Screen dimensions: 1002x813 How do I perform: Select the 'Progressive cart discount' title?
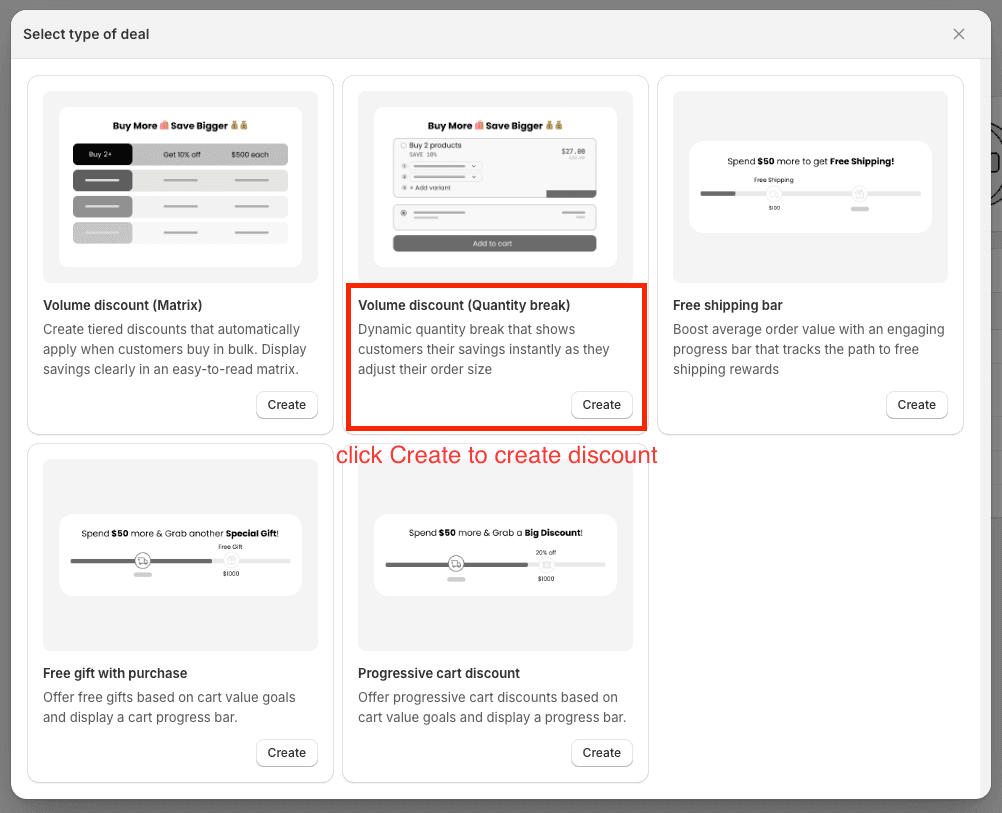coord(439,673)
